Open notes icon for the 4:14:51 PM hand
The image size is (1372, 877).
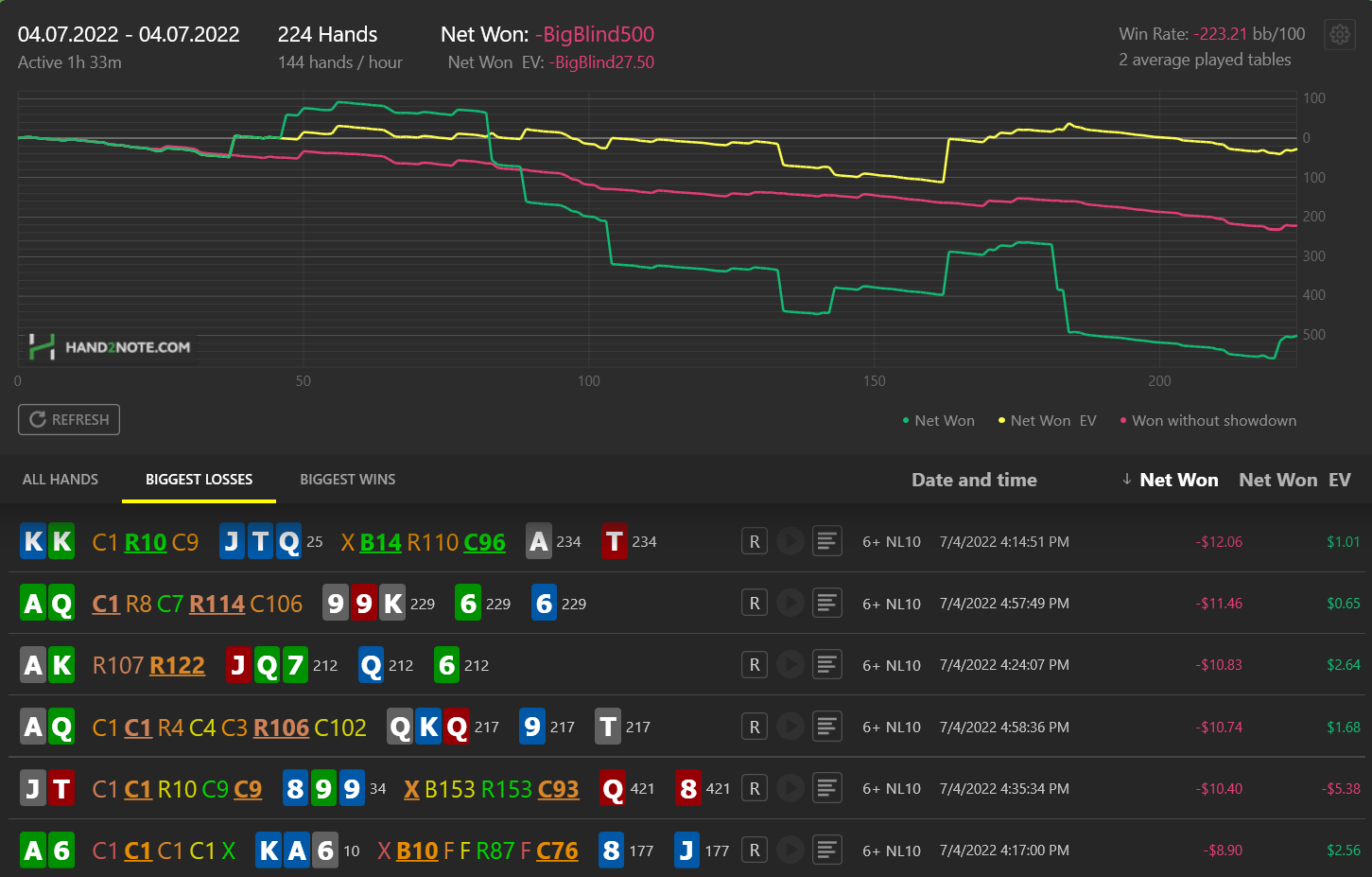click(x=827, y=542)
